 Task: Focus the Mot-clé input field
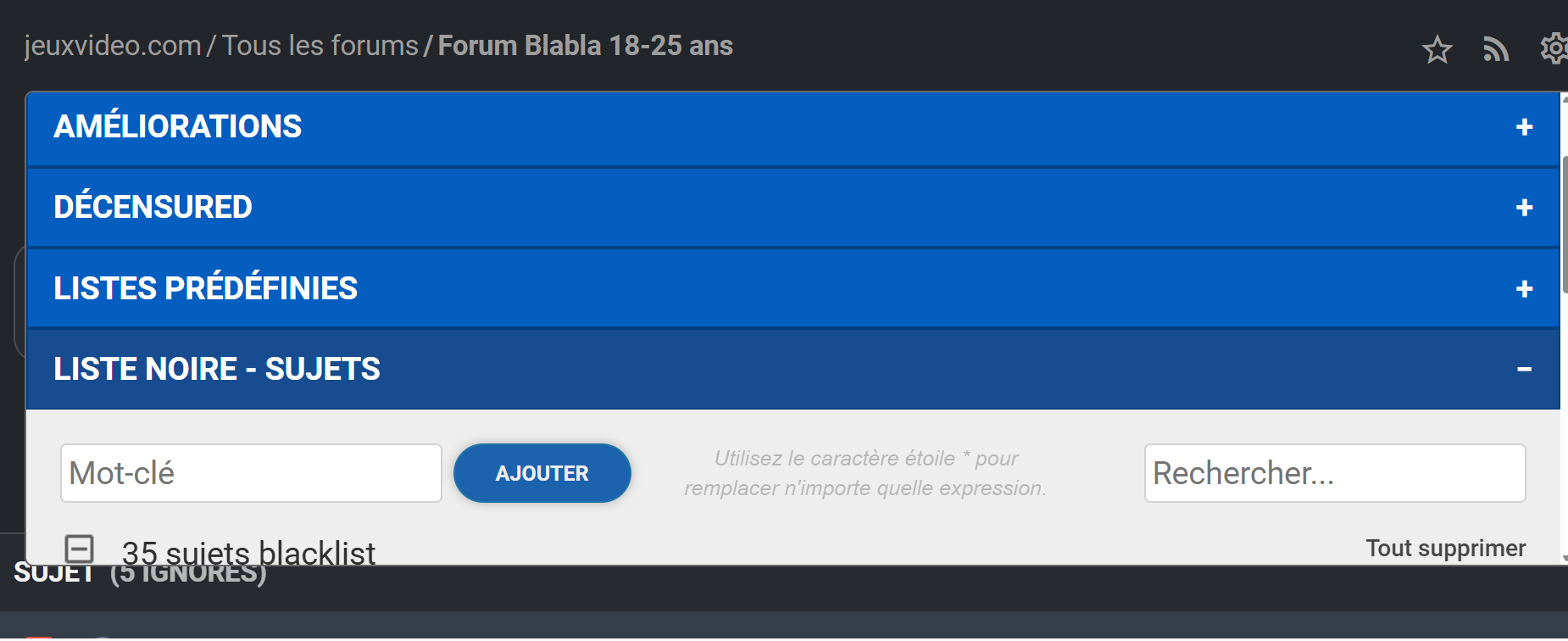coord(251,473)
